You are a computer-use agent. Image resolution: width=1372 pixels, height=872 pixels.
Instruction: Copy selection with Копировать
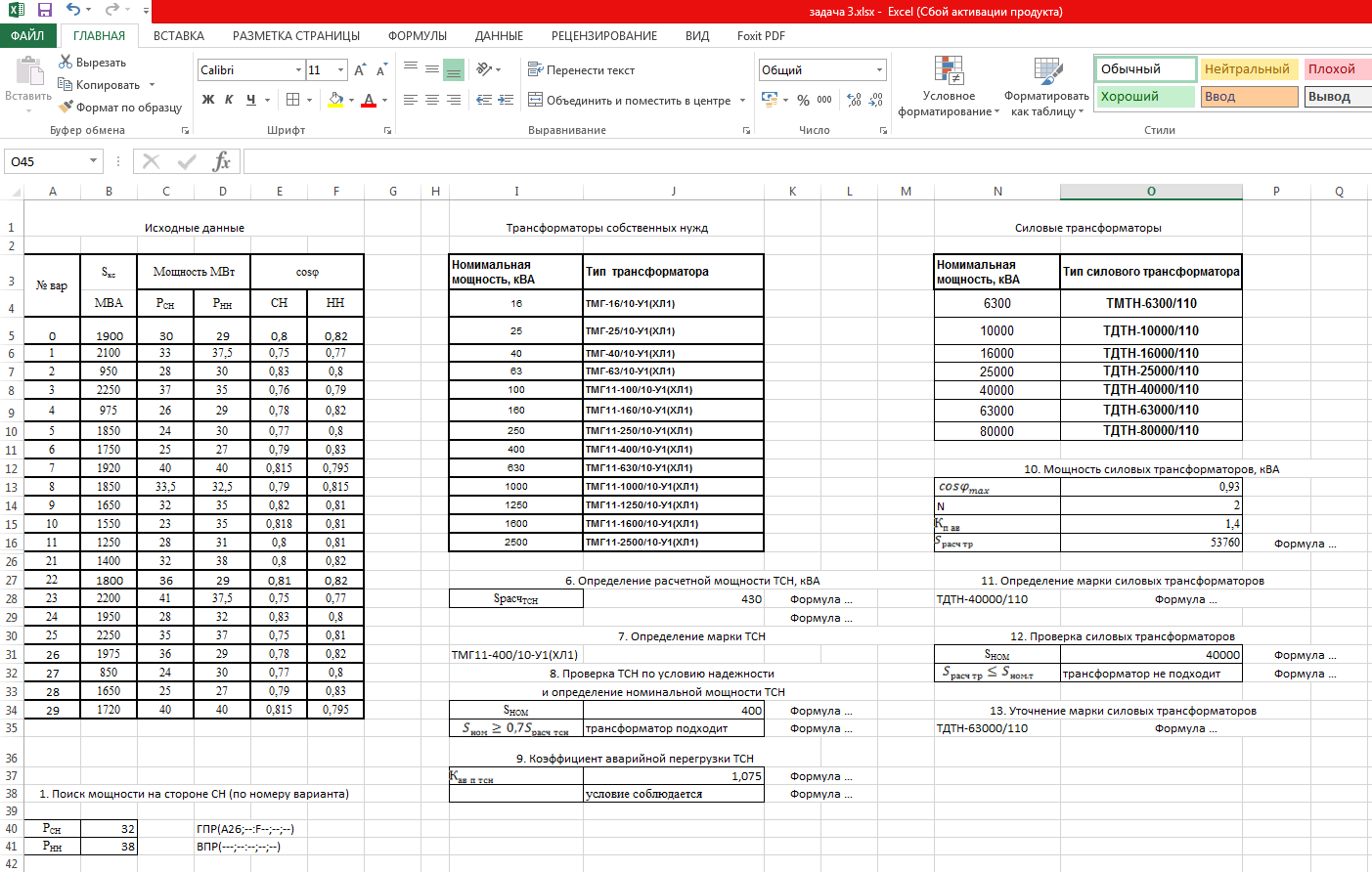pyautogui.click(x=99, y=85)
